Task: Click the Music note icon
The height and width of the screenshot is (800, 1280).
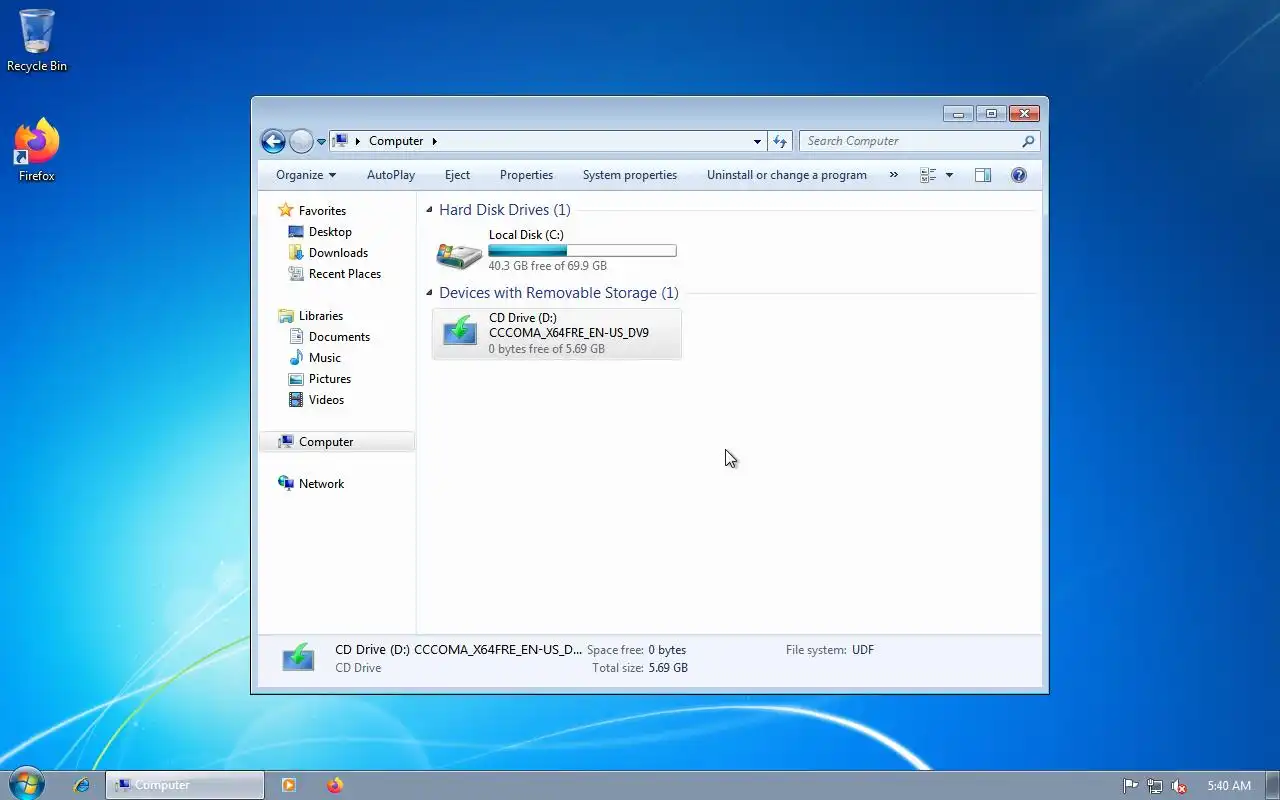Action: (x=296, y=358)
